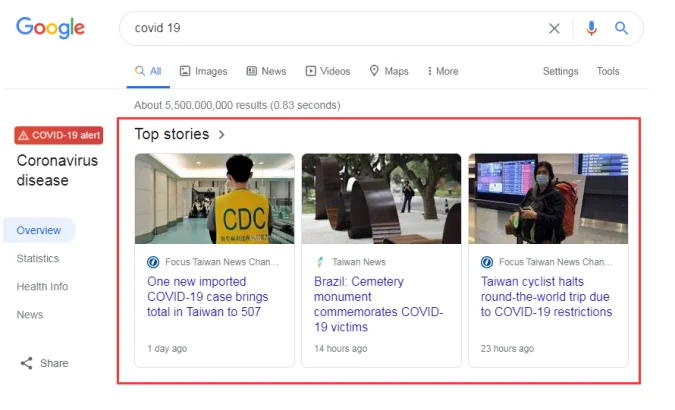The height and width of the screenshot is (410, 675).
Task: Click the Google logo
Action: 50,28
